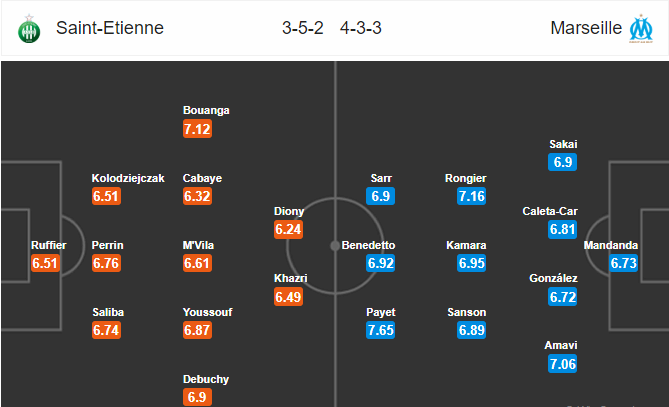Click Diony's 6.24 rating badge
This screenshot has width=669, height=407.
(288, 230)
